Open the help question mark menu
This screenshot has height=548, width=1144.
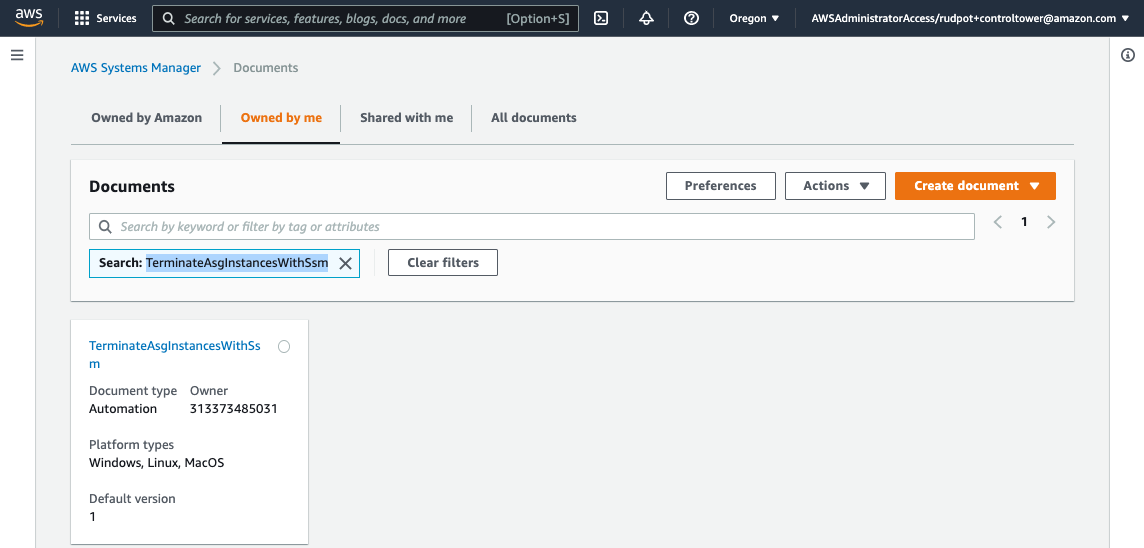(x=691, y=18)
